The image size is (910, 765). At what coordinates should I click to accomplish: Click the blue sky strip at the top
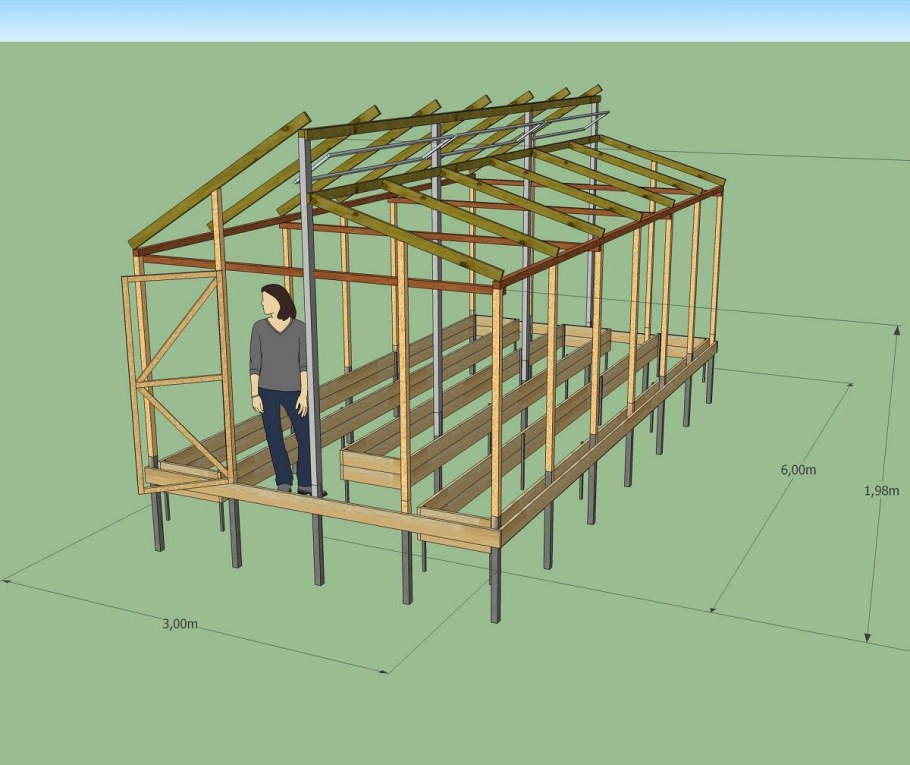[x=455, y=20]
